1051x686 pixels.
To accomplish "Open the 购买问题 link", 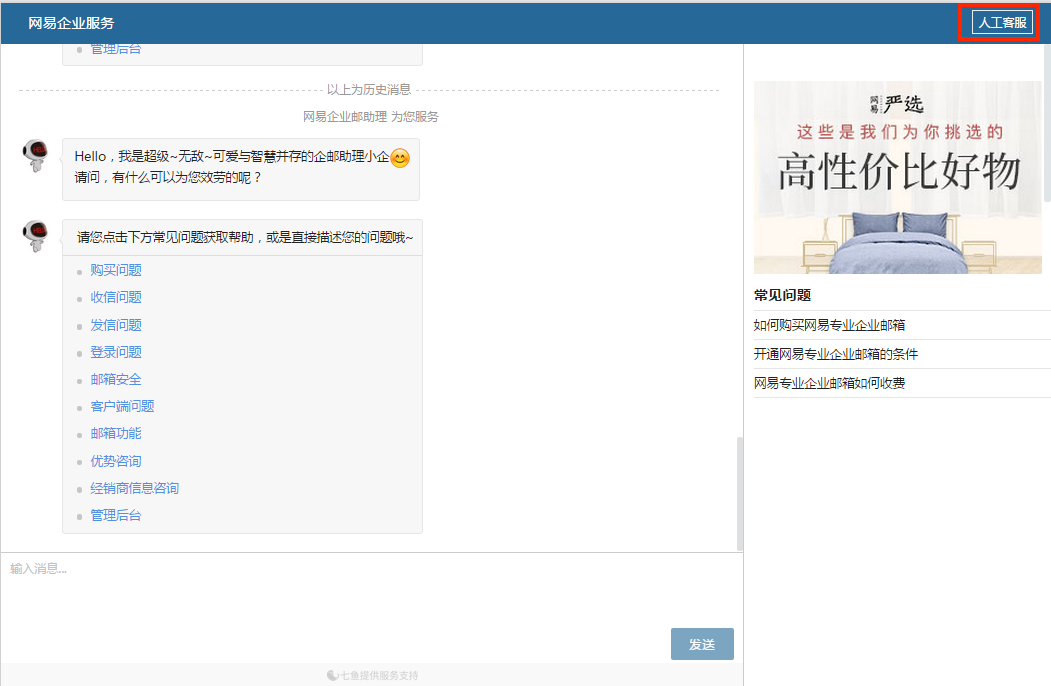I will 116,270.
